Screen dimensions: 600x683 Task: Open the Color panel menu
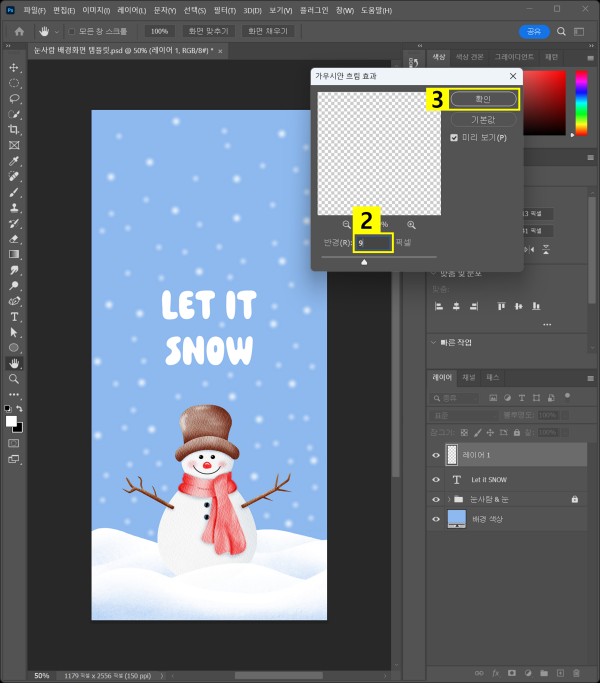[x=590, y=58]
